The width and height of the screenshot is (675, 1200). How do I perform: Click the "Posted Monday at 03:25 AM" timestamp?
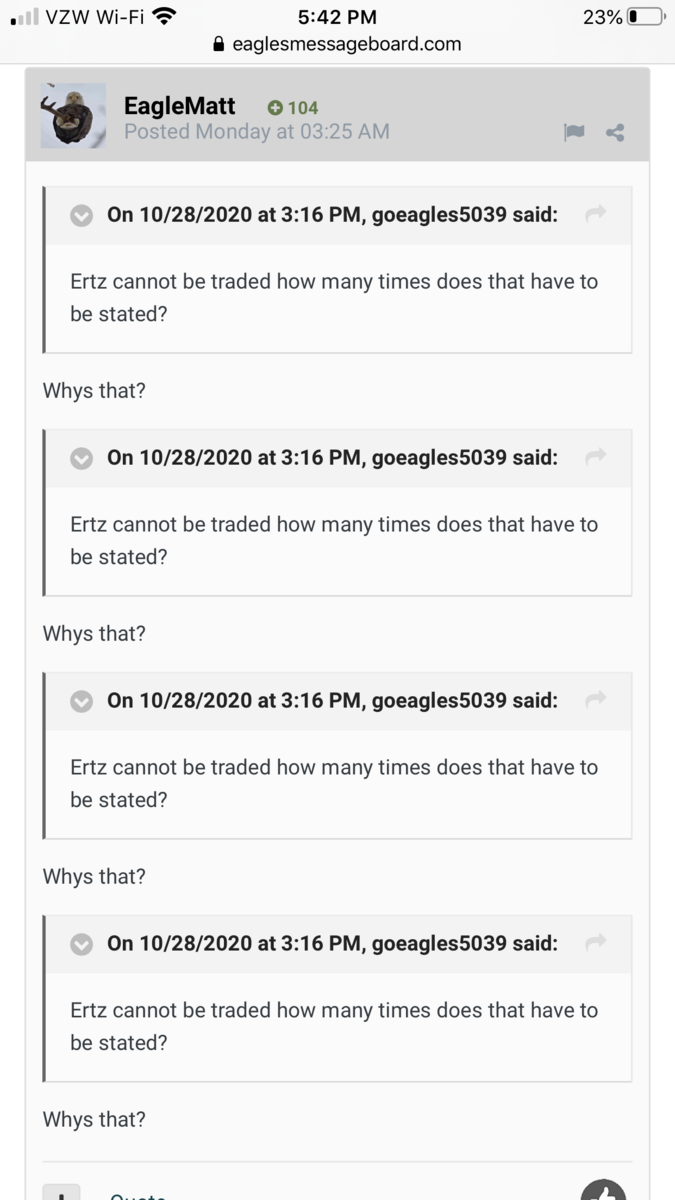pos(257,132)
